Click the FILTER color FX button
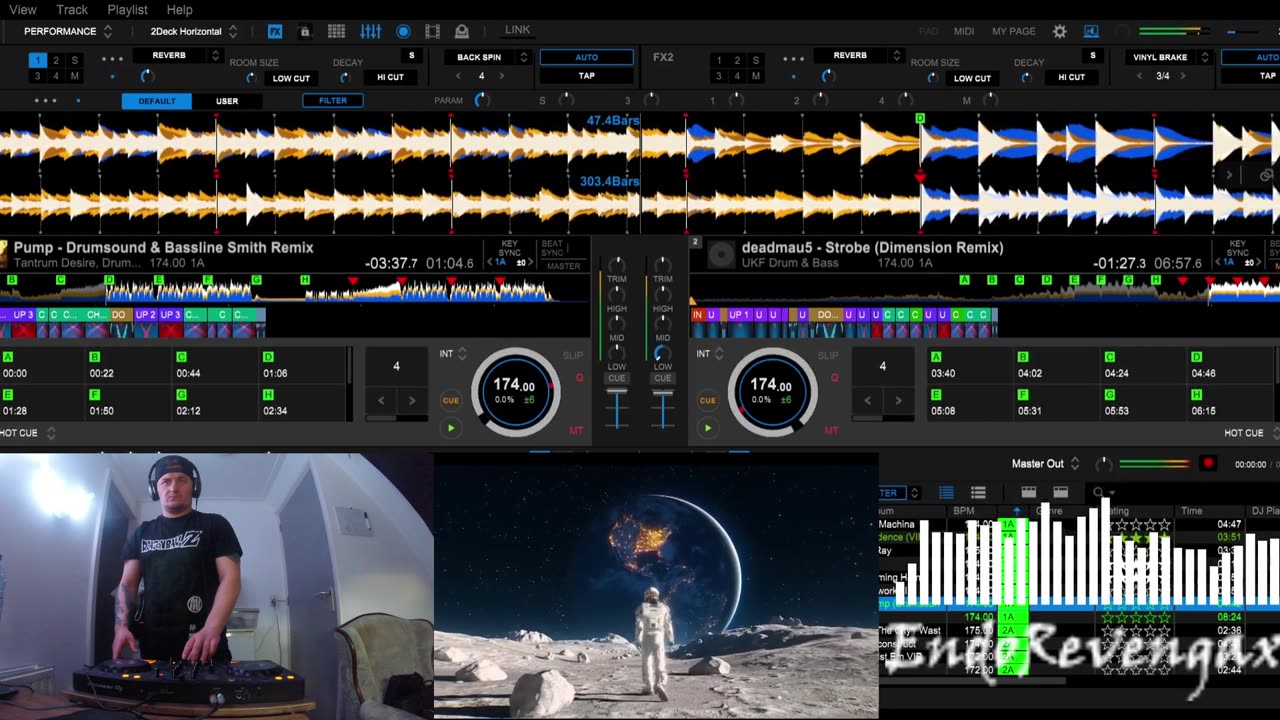This screenshot has height=720, width=1280. tap(333, 100)
